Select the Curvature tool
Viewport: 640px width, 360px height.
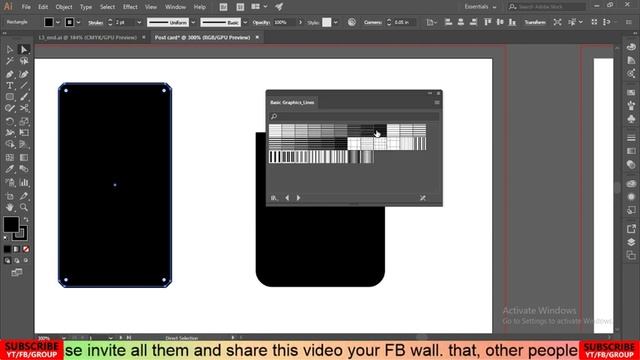tap(24, 74)
